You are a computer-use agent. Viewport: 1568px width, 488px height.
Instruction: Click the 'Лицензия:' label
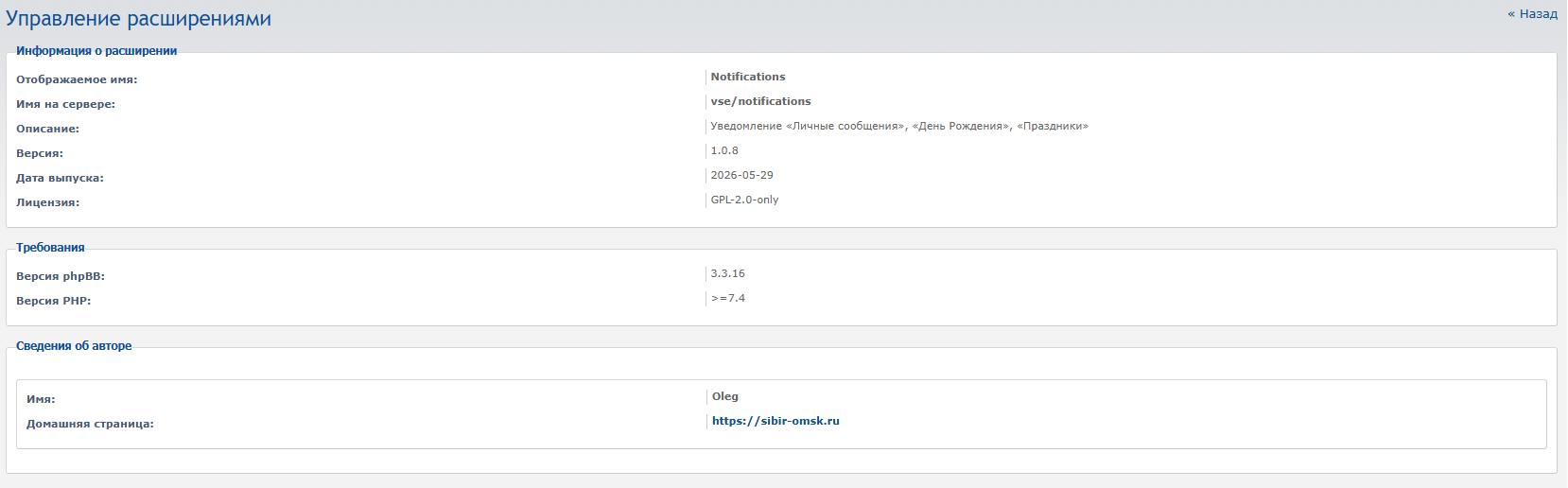[x=47, y=202]
